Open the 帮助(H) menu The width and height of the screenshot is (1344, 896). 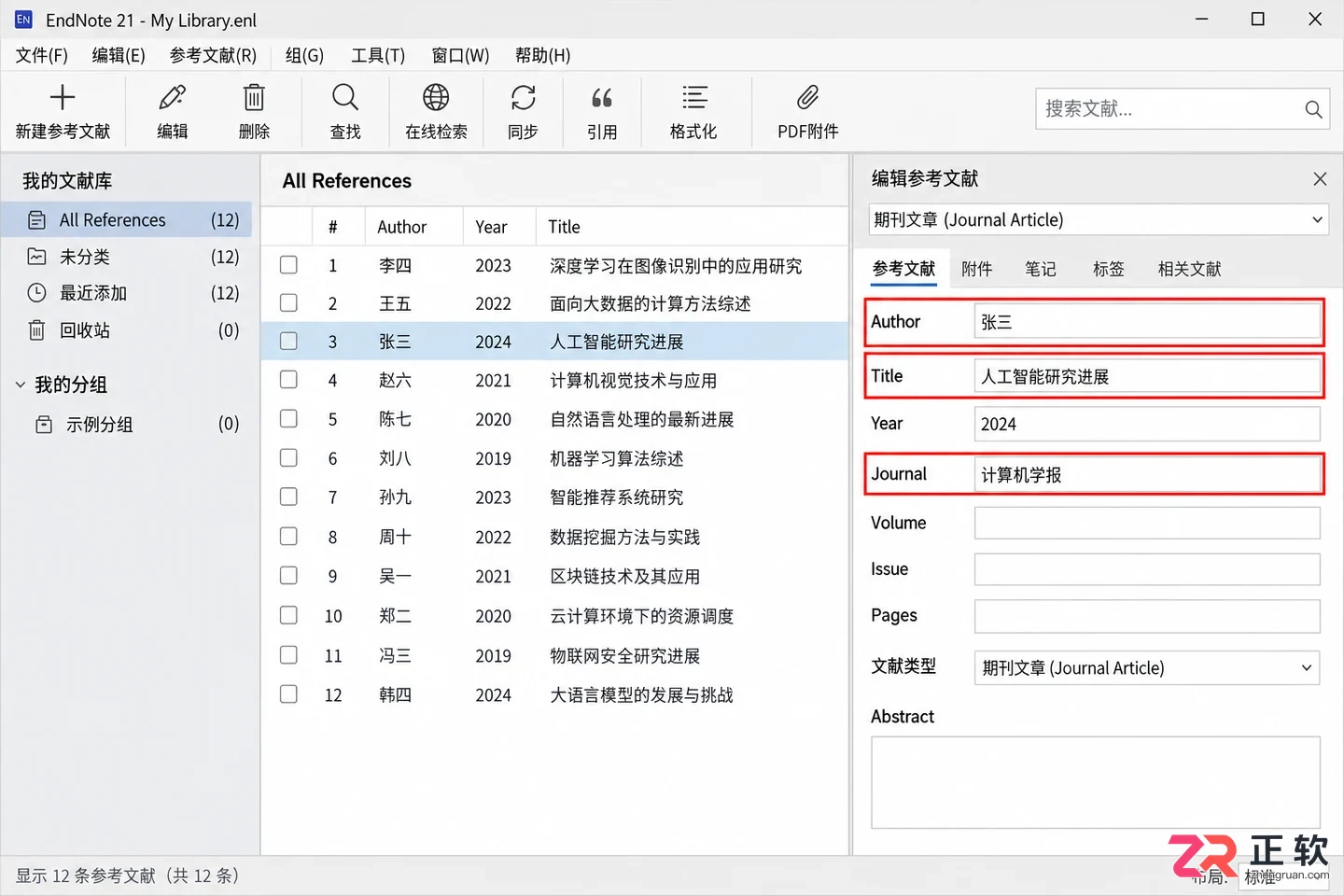click(543, 56)
